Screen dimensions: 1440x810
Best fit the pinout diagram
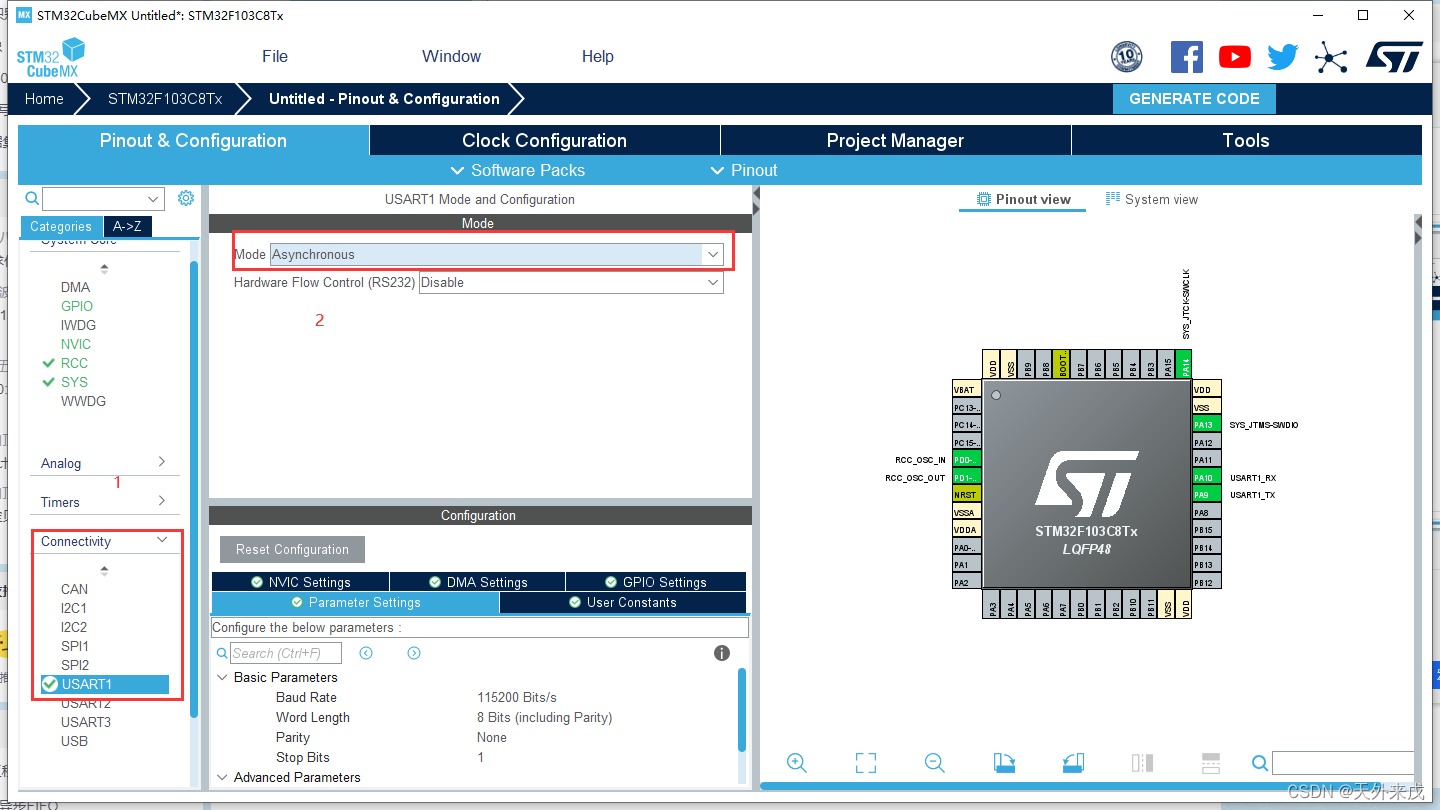coord(866,762)
